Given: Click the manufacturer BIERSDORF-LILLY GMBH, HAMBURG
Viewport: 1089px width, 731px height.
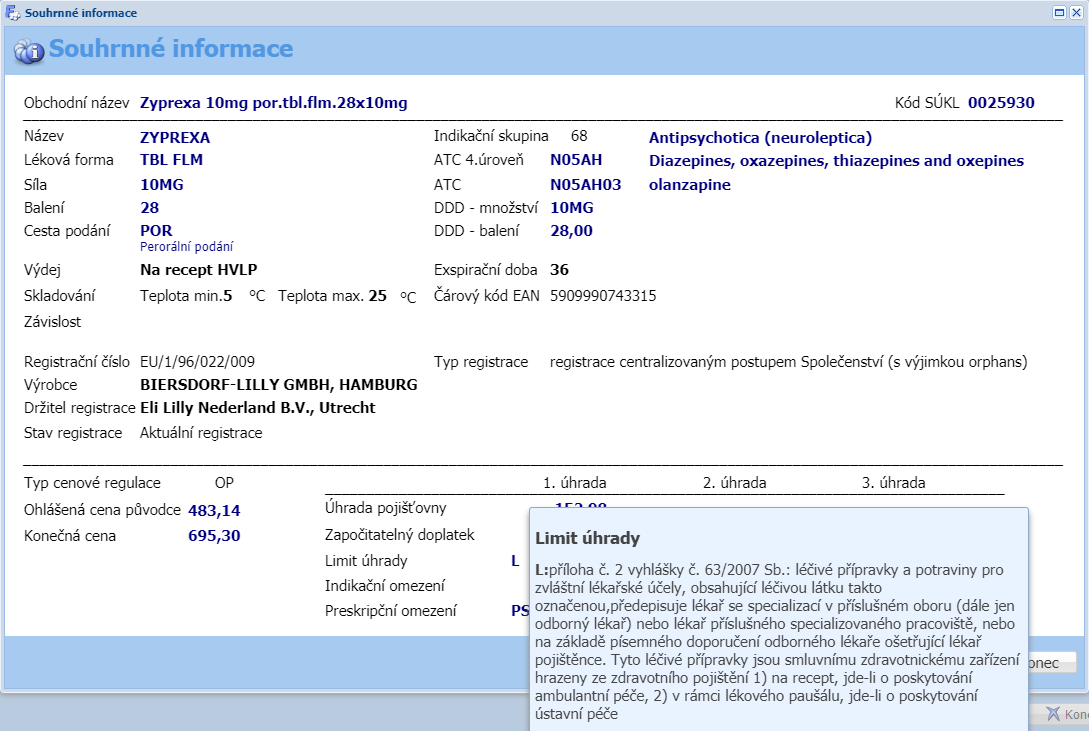Looking at the screenshot, I should (x=279, y=385).
